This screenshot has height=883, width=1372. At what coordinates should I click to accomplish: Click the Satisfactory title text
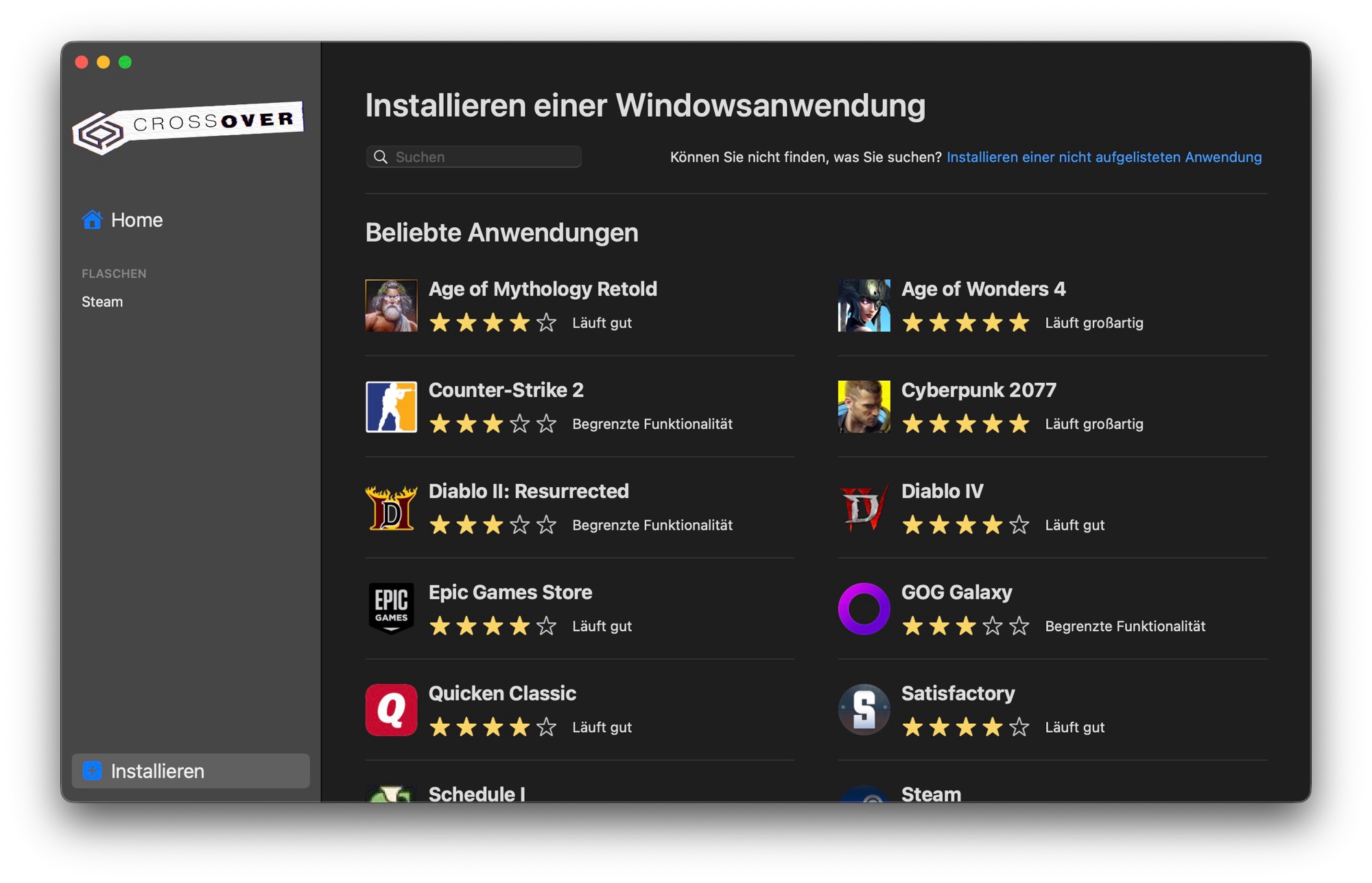click(958, 694)
